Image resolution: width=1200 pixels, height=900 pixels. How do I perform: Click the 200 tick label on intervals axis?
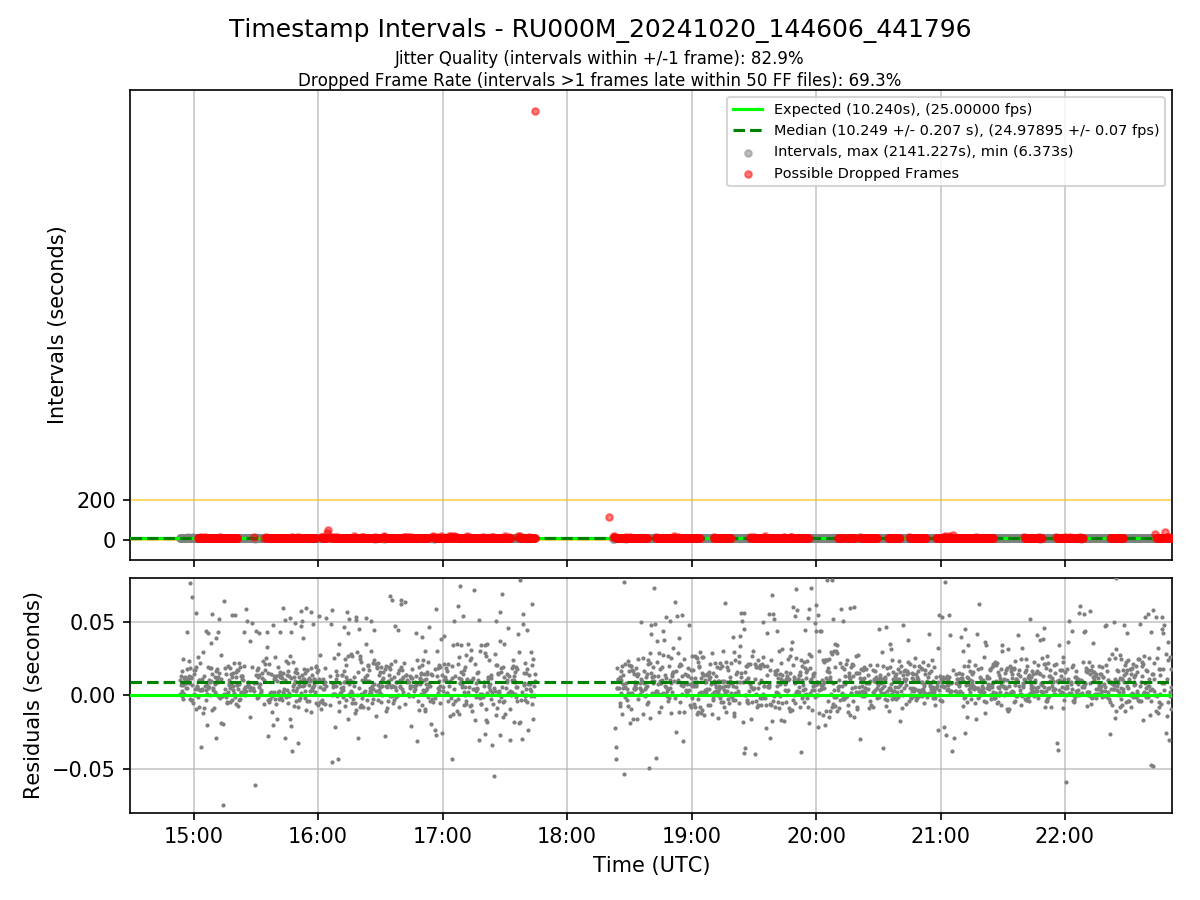tap(96, 500)
